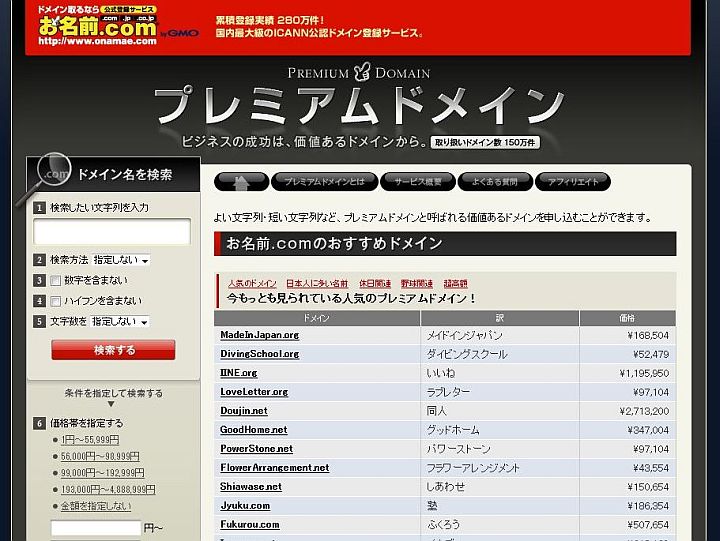Click the price ¥1,195,950

click(x=644, y=373)
